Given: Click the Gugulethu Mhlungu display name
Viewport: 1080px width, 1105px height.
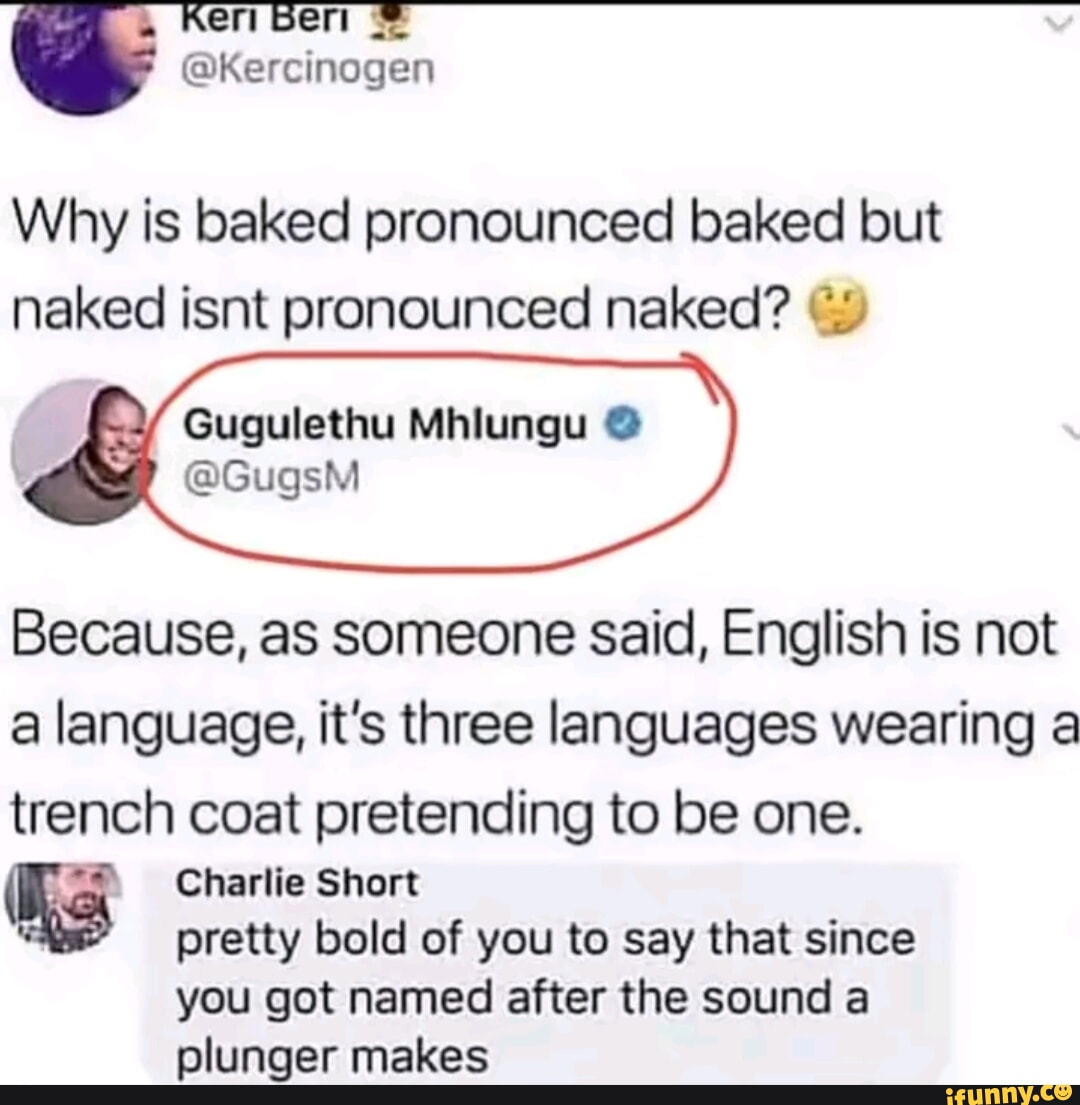Looking at the screenshot, I should click(384, 424).
